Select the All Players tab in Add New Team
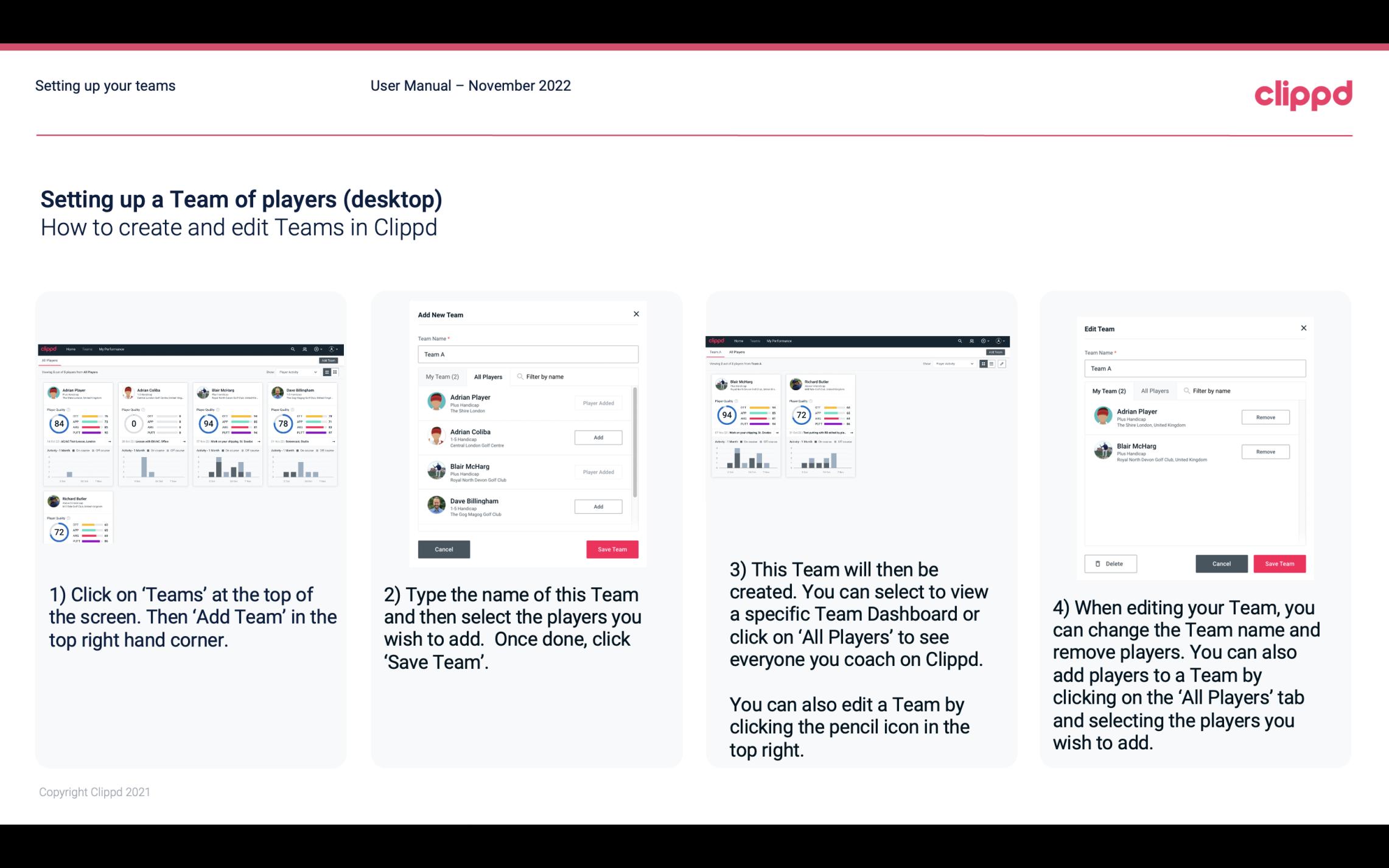The width and height of the screenshot is (1389, 868). (488, 377)
